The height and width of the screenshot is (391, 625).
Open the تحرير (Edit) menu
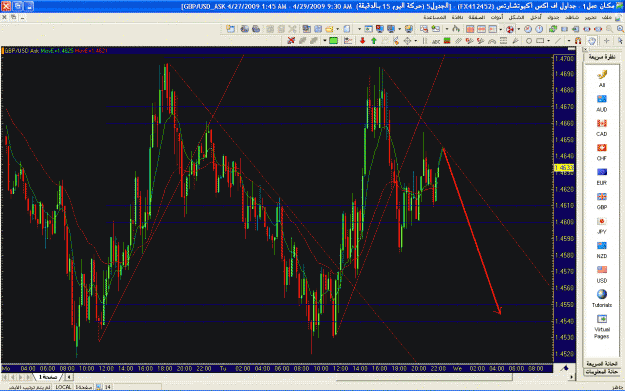click(590, 18)
